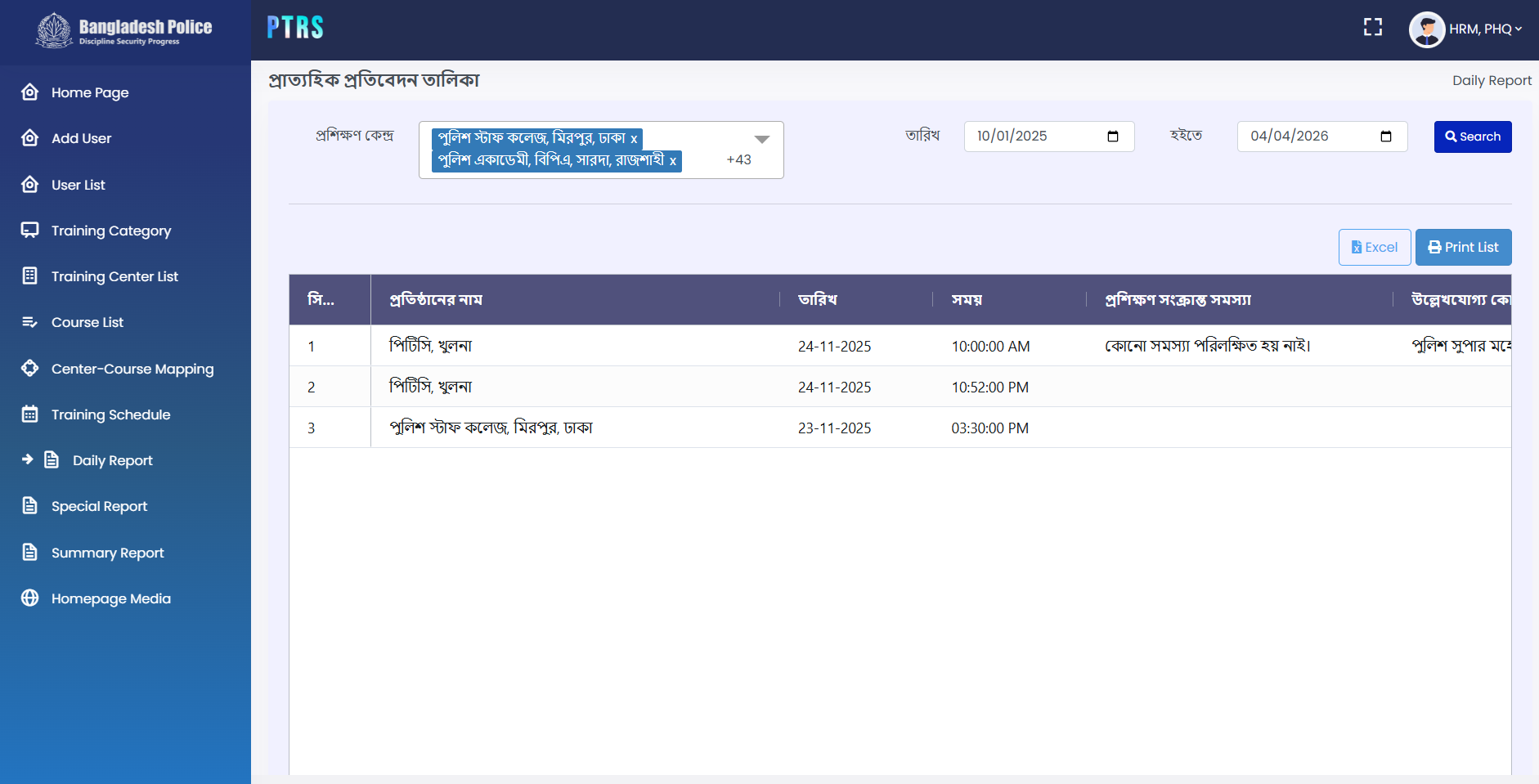Show the +43 additional selected centers
This screenshot has width=1539, height=784.
(738, 160)
